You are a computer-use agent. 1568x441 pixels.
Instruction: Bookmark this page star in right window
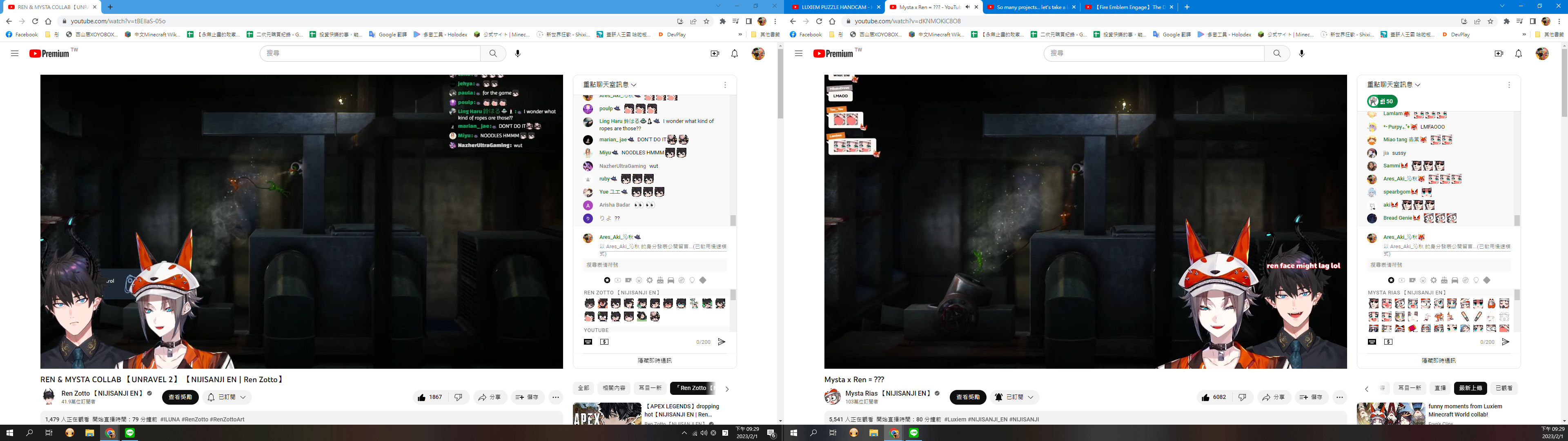[x=1491, y=21]
